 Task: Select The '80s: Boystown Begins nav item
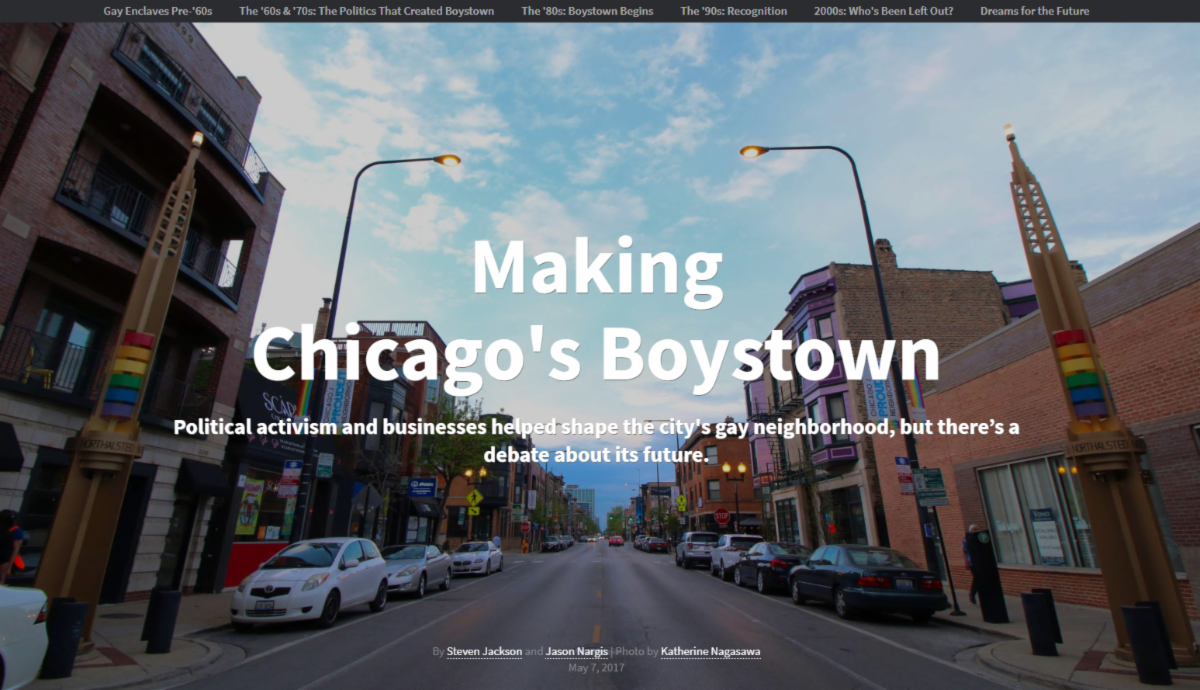tap(587, 11)
